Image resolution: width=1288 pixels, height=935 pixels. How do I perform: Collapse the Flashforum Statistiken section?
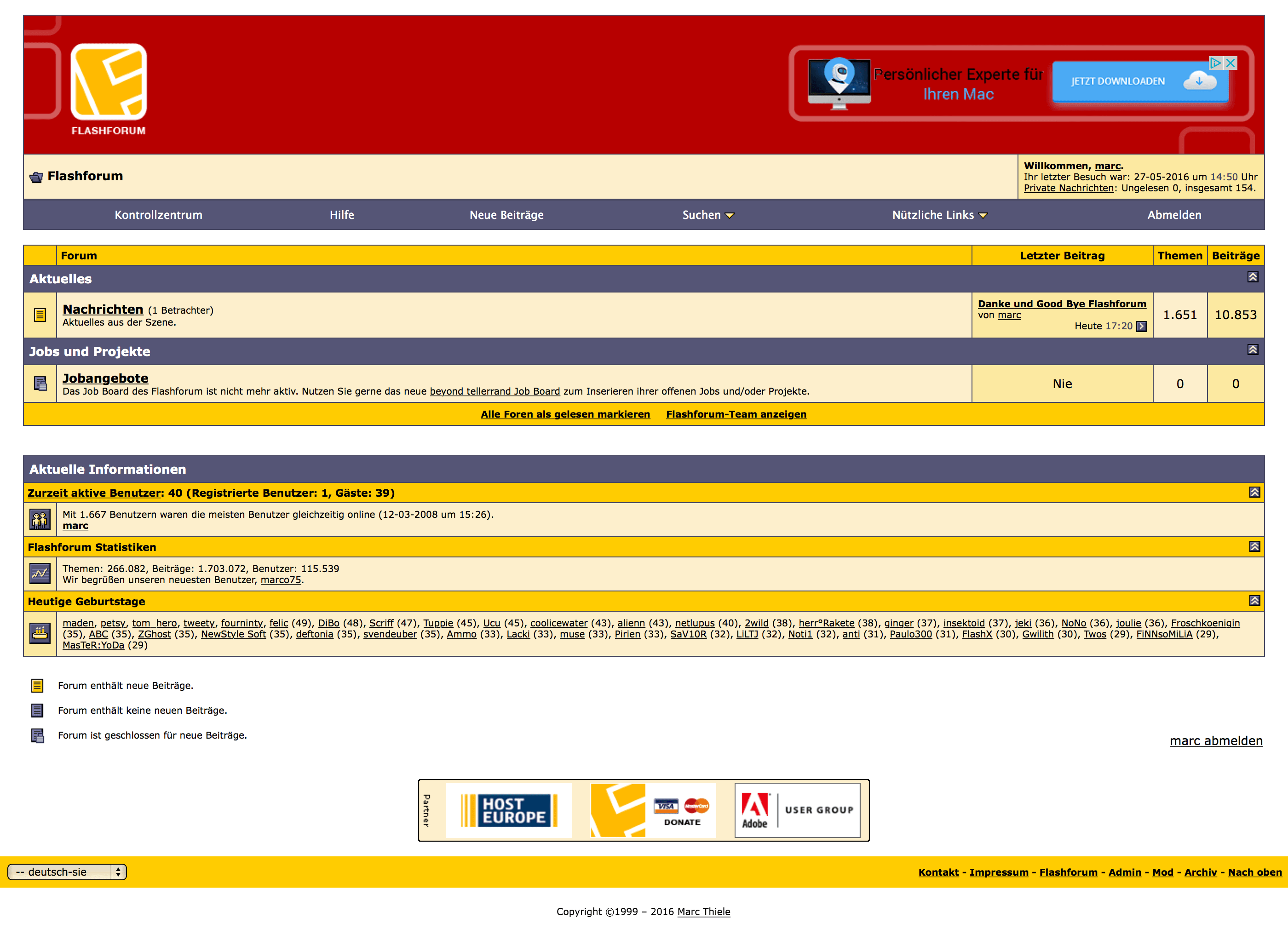(1254, 546)
